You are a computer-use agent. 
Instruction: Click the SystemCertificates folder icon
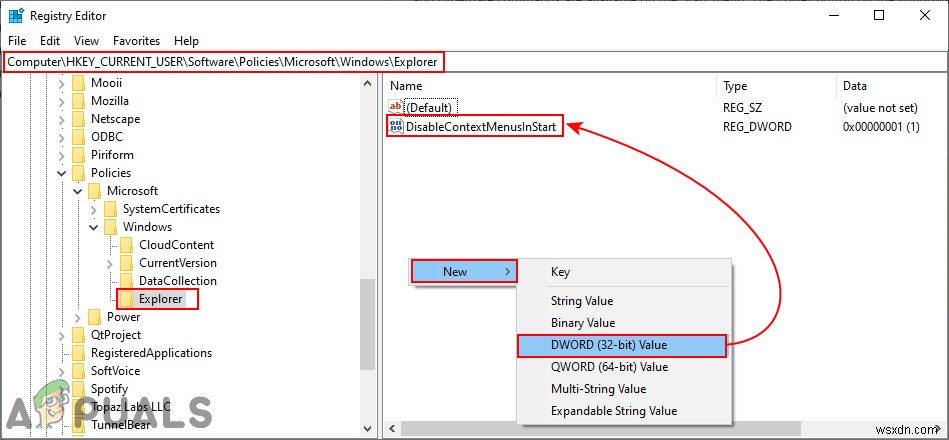pos(110,209)
